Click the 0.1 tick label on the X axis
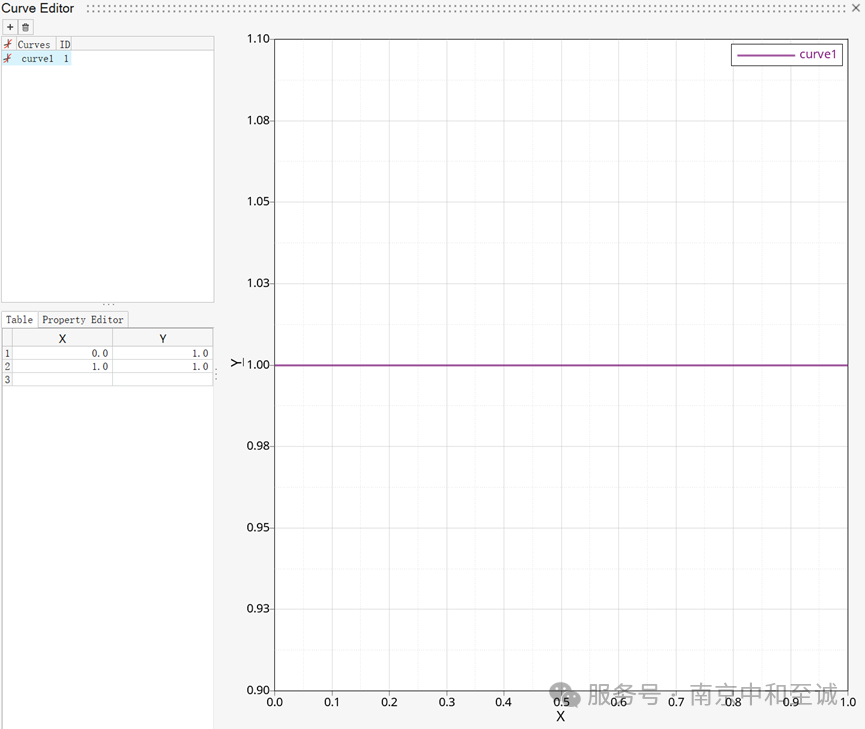The height and width of the screenshot is (729, 865). (332, 703)
